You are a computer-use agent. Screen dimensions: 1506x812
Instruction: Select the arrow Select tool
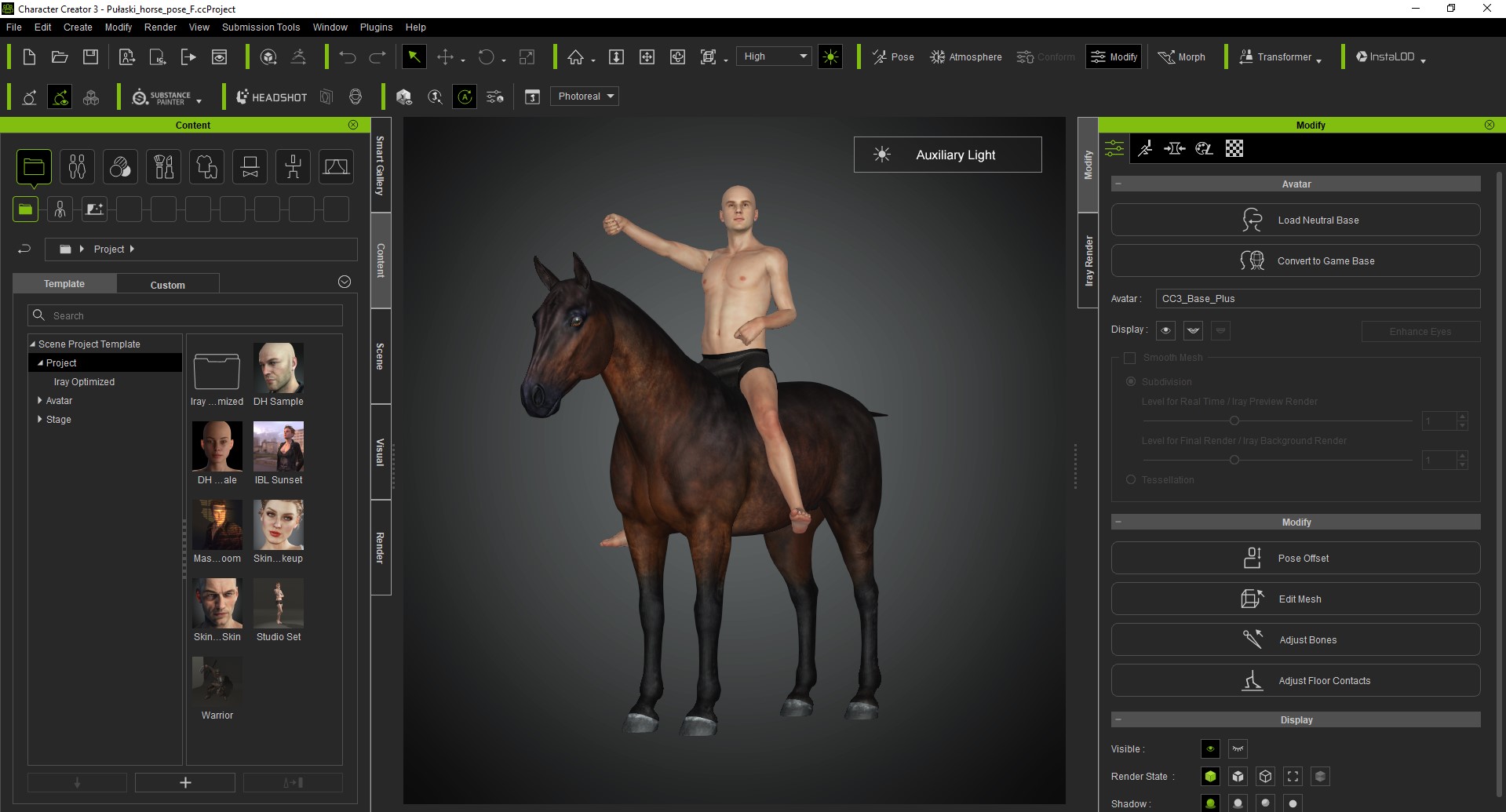coord(414,56)
